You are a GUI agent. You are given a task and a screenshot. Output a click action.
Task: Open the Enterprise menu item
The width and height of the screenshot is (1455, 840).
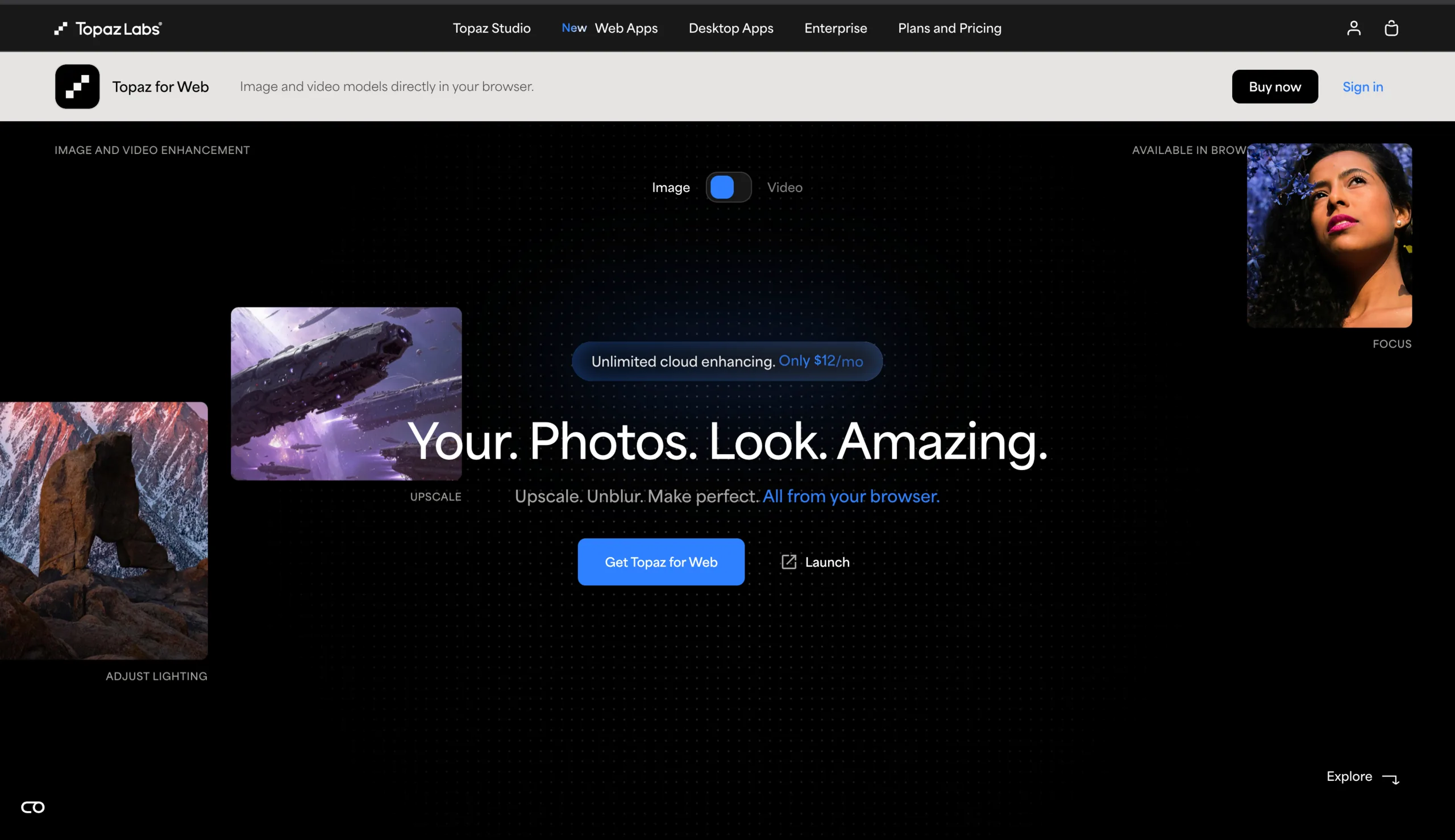pos(835,28)
